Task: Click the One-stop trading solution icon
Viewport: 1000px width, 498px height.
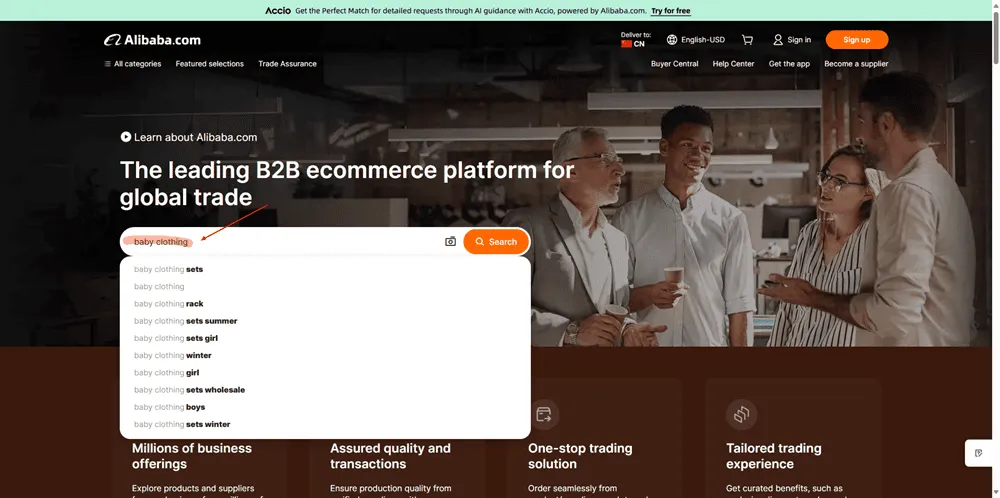Action: (543, 415)
